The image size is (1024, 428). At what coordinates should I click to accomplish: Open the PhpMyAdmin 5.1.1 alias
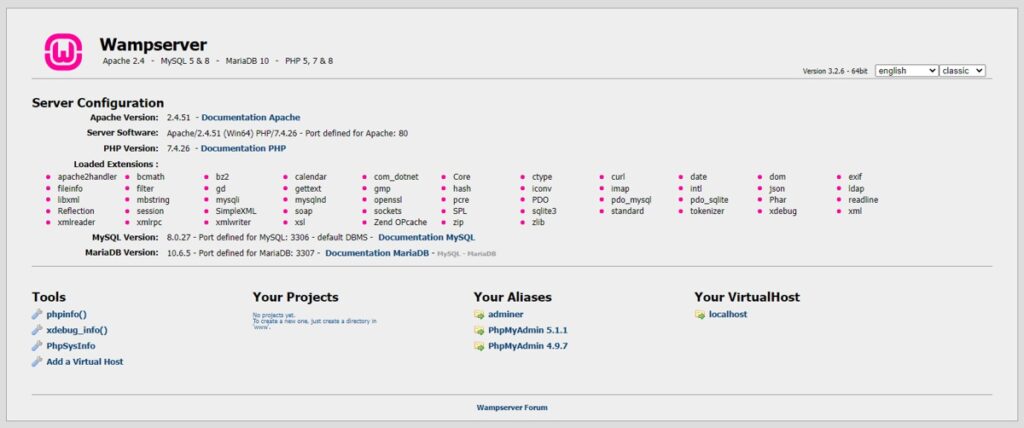click(x=528, y=330)
